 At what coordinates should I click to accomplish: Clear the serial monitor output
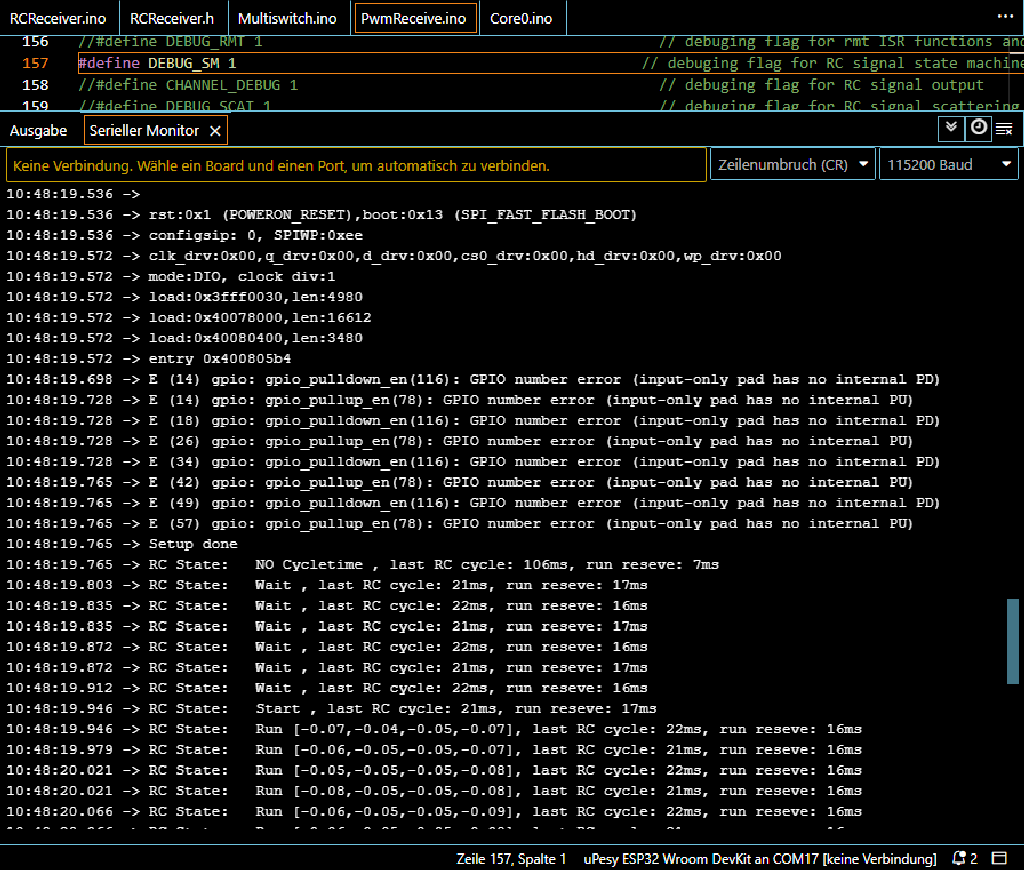coord(1004,128)
